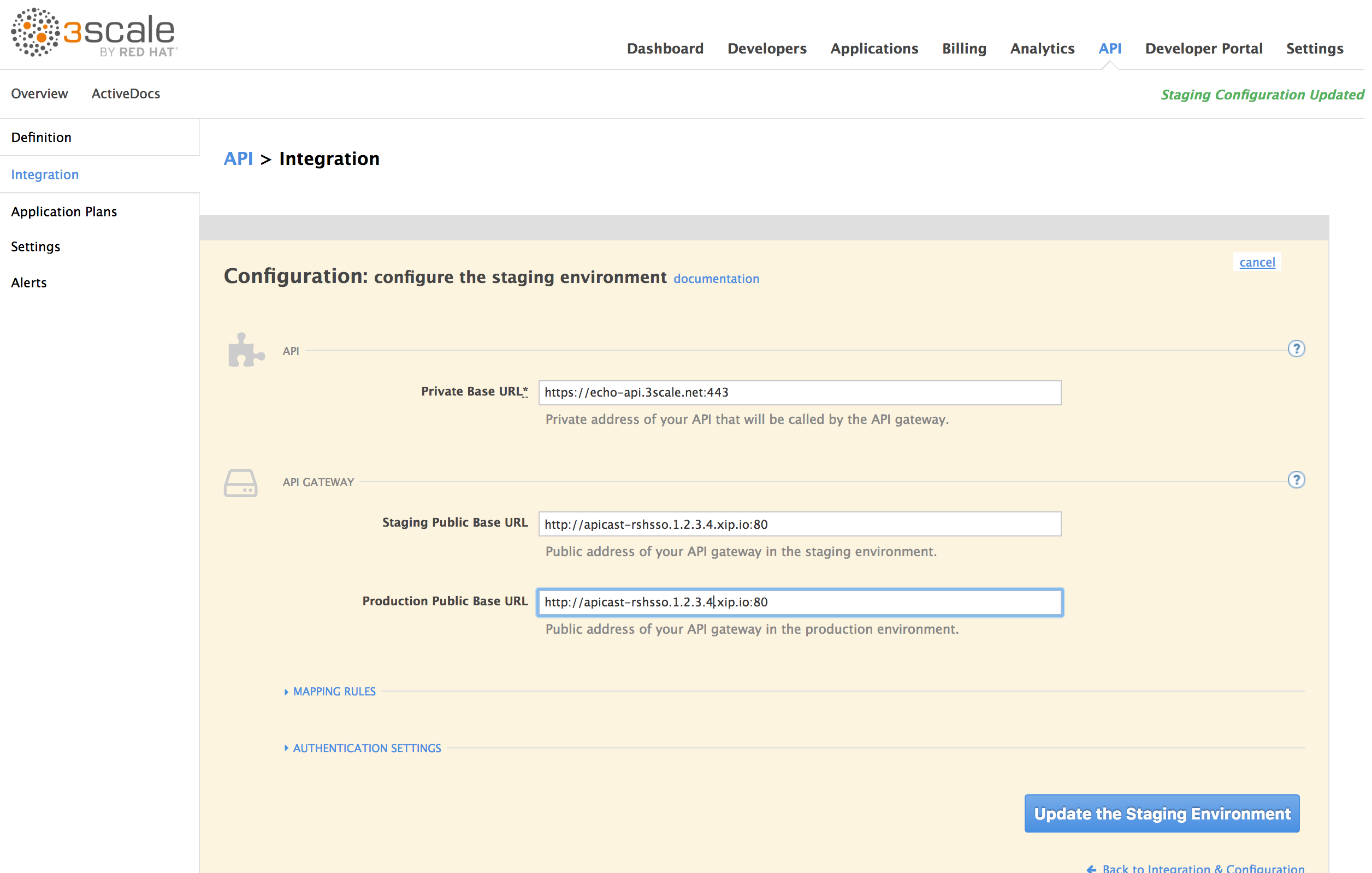Screen dimensions: 1372x873
Task: Open the Overview tab
Action: pos(39,93)
